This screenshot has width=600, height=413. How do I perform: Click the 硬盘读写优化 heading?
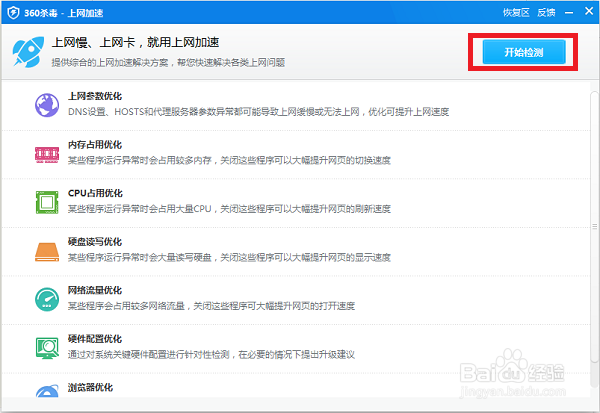coord(95,242)
